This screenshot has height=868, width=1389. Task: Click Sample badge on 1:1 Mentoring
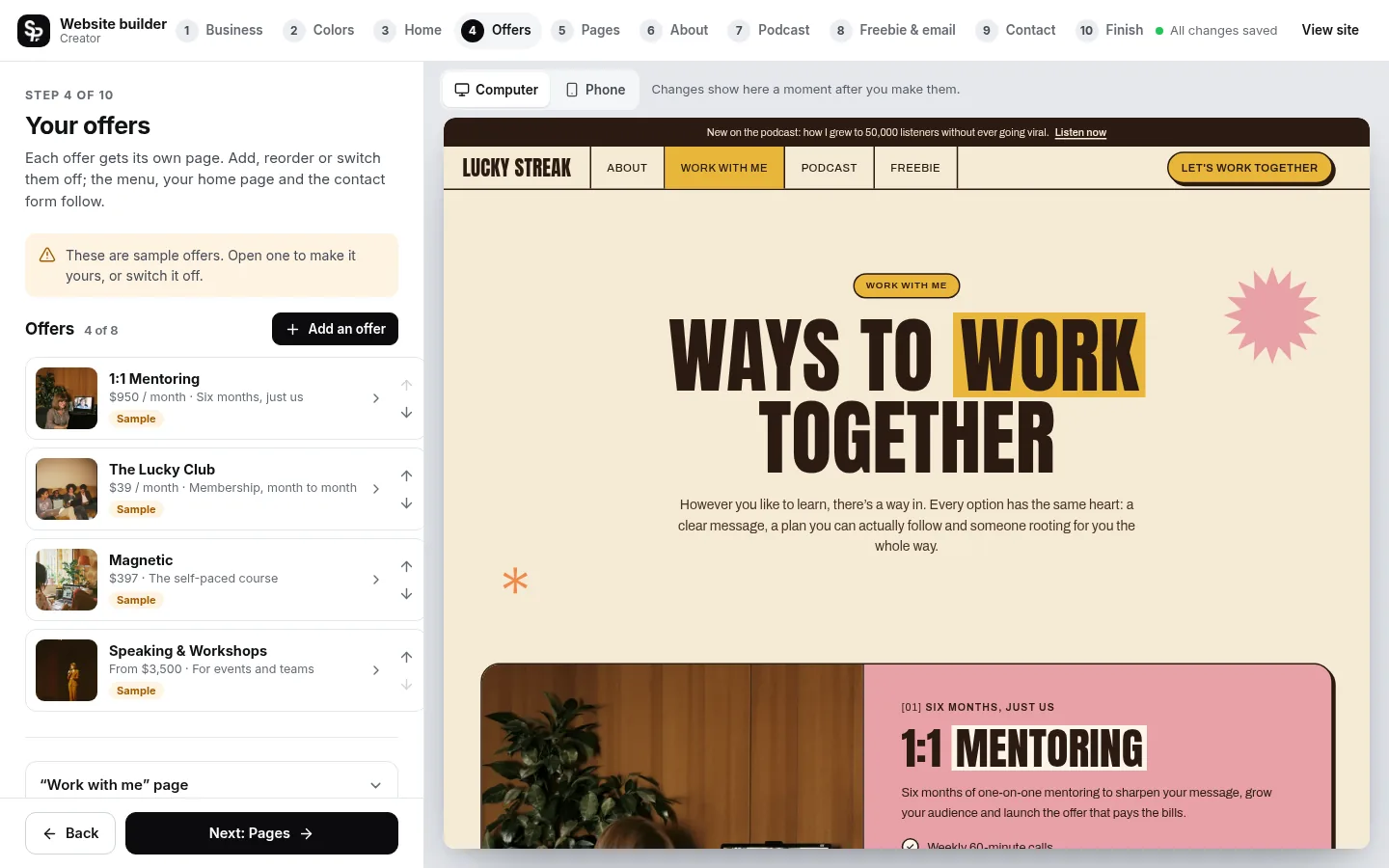click(x=136, y=419)
